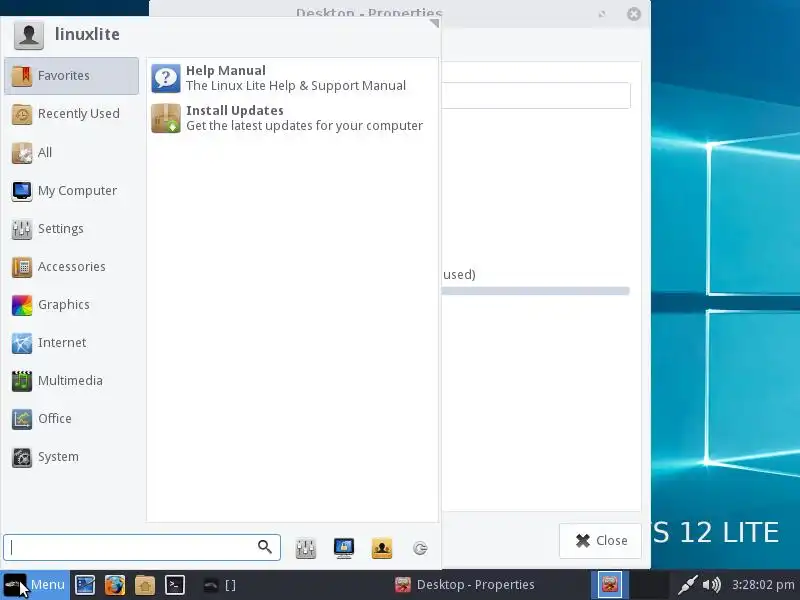Launch the Help Manual

click(x=292, y=78)
